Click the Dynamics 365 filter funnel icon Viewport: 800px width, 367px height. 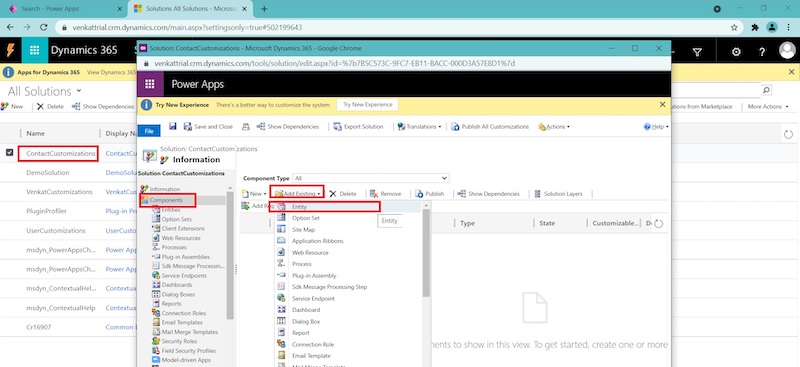[697, 52]
